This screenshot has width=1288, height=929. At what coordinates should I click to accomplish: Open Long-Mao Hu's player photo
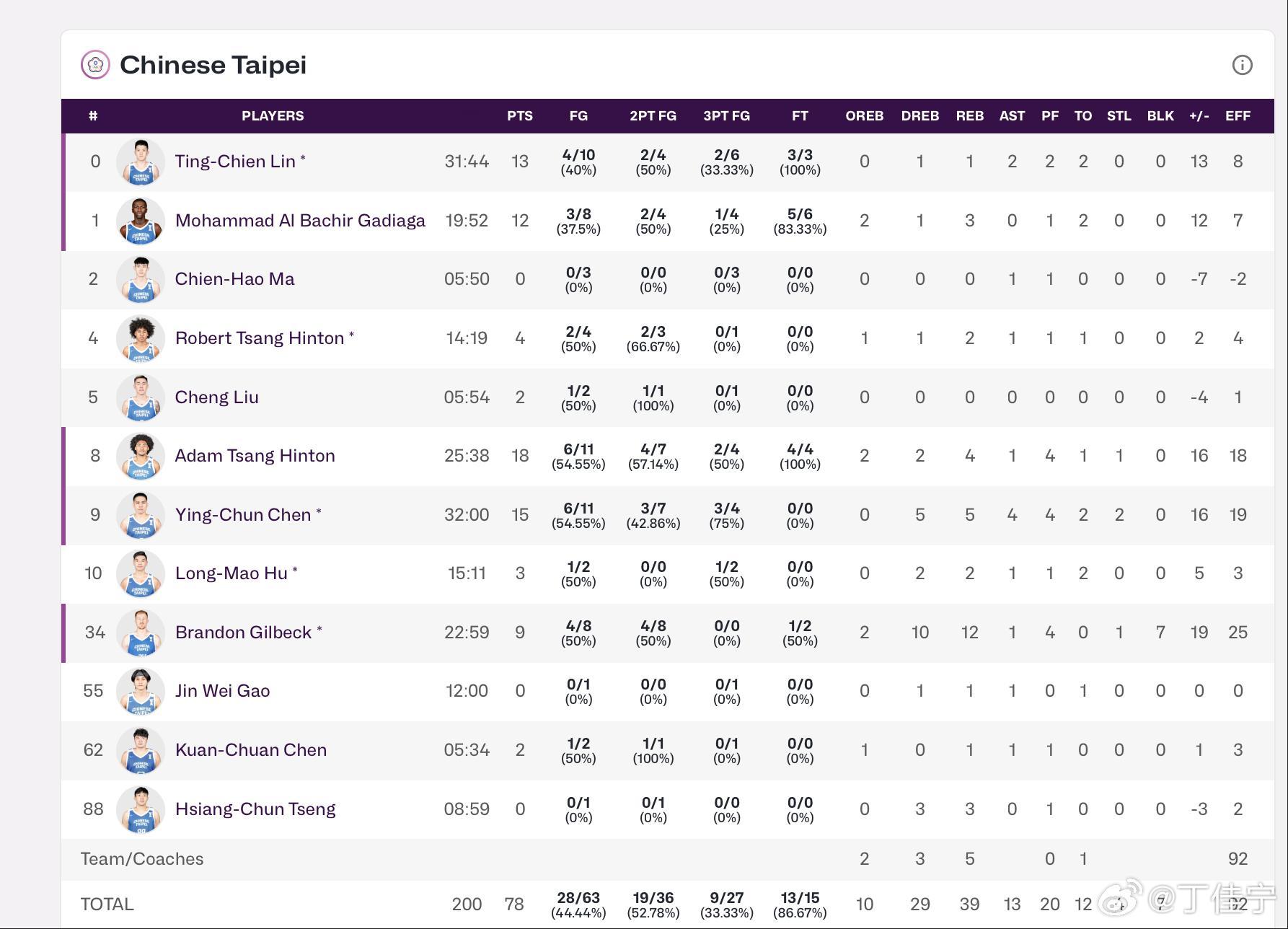tap(141, 573)
